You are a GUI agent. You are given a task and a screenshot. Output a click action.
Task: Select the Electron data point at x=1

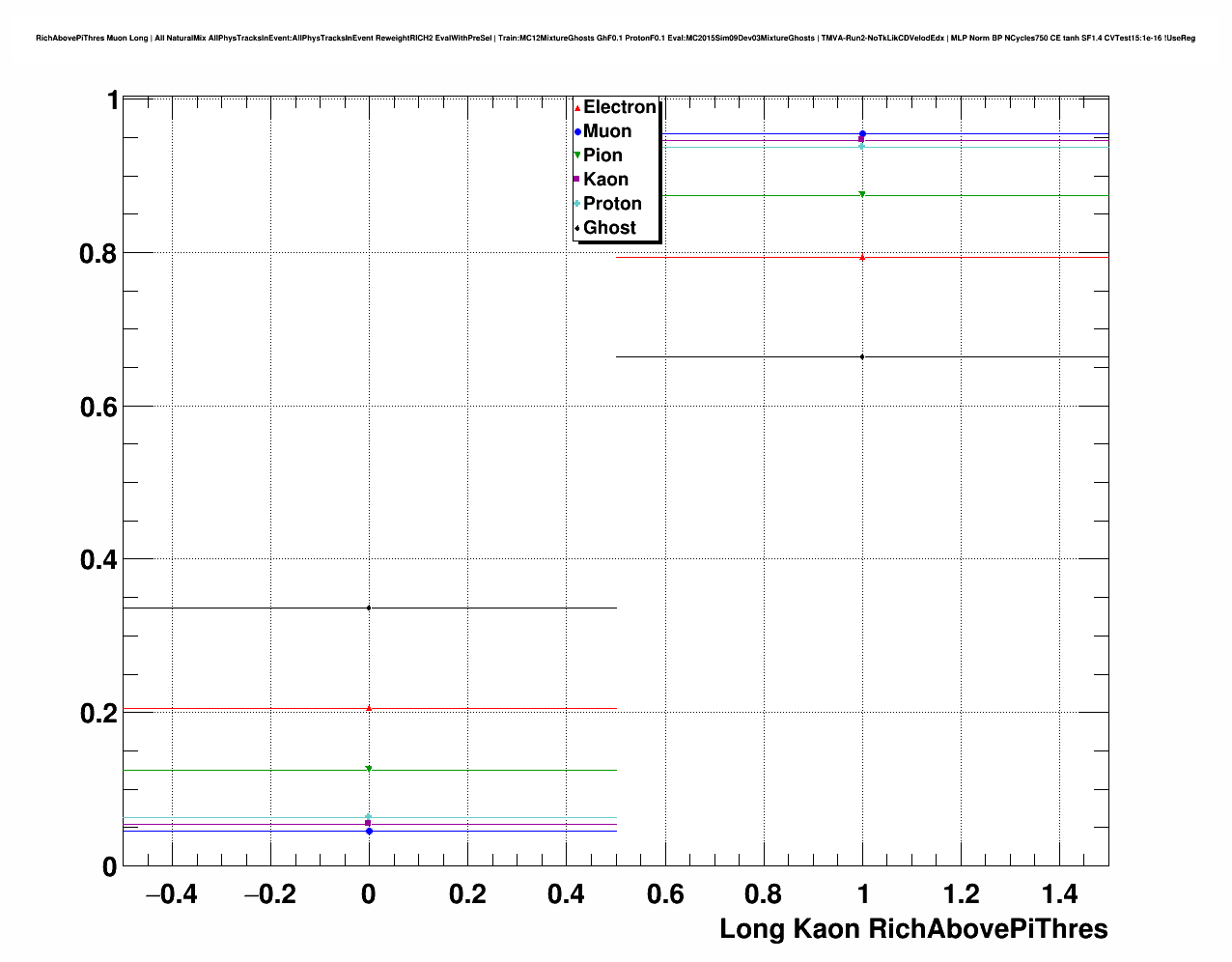(x=862, y=258)
